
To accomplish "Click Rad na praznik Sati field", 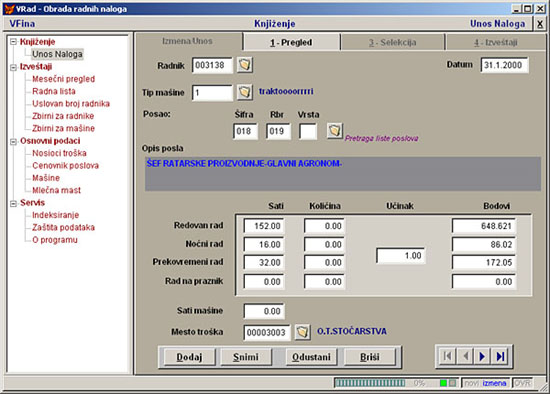I will (x=264, y=282).
